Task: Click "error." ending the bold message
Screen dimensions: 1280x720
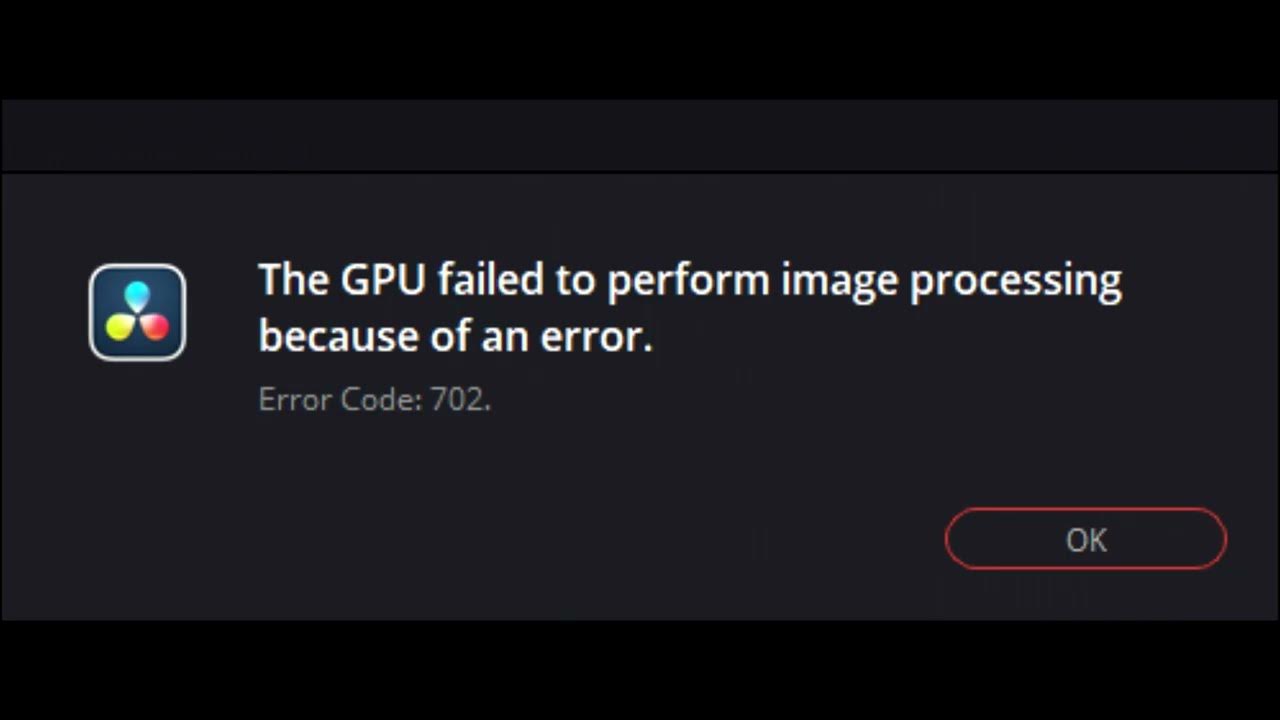Action: (596, 338)
